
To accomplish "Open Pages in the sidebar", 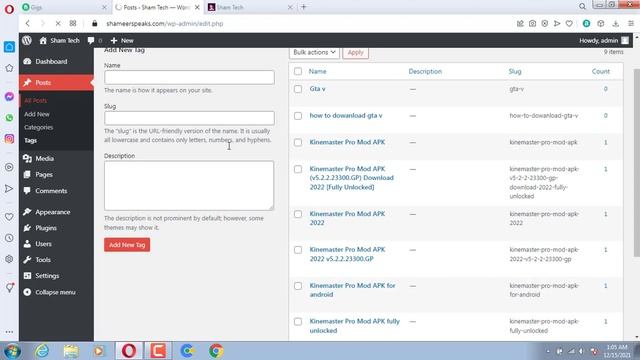I will tap(44, 174).
